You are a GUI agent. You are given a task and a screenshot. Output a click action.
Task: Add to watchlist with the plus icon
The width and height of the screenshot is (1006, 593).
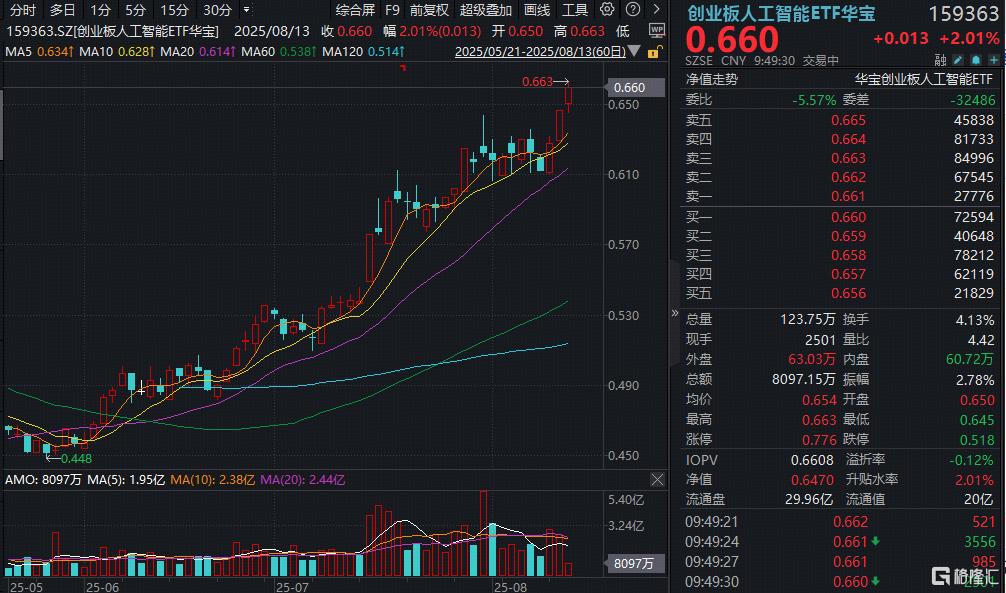point(994,60)
